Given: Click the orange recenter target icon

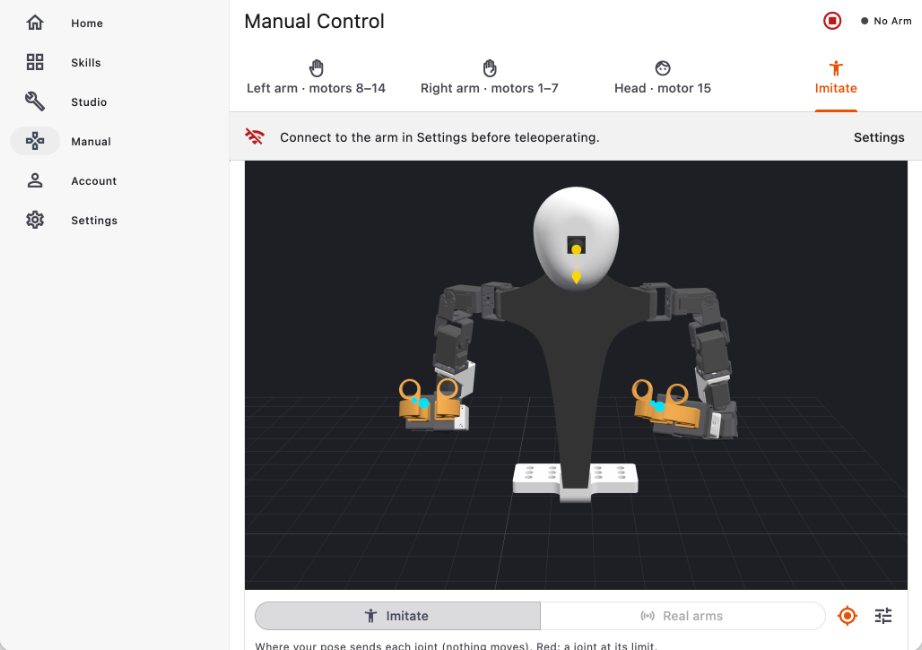Looking at the screenshot, I should point(847,616).
